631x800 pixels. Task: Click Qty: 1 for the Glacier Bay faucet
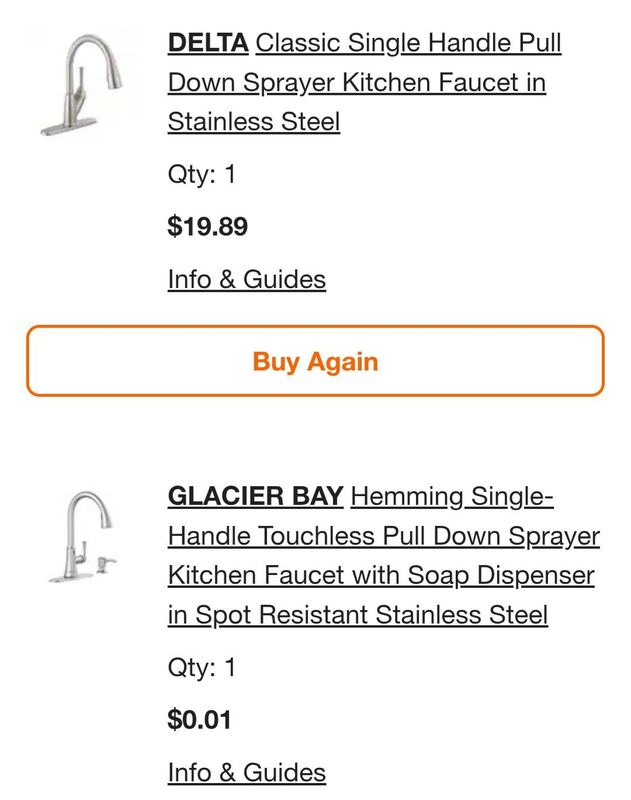(201, 667)
